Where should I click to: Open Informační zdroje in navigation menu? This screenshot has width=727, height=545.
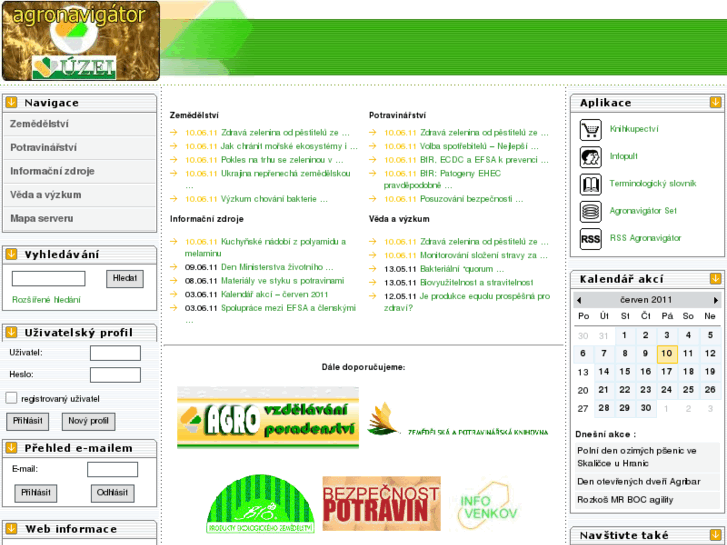click(80, 171)
